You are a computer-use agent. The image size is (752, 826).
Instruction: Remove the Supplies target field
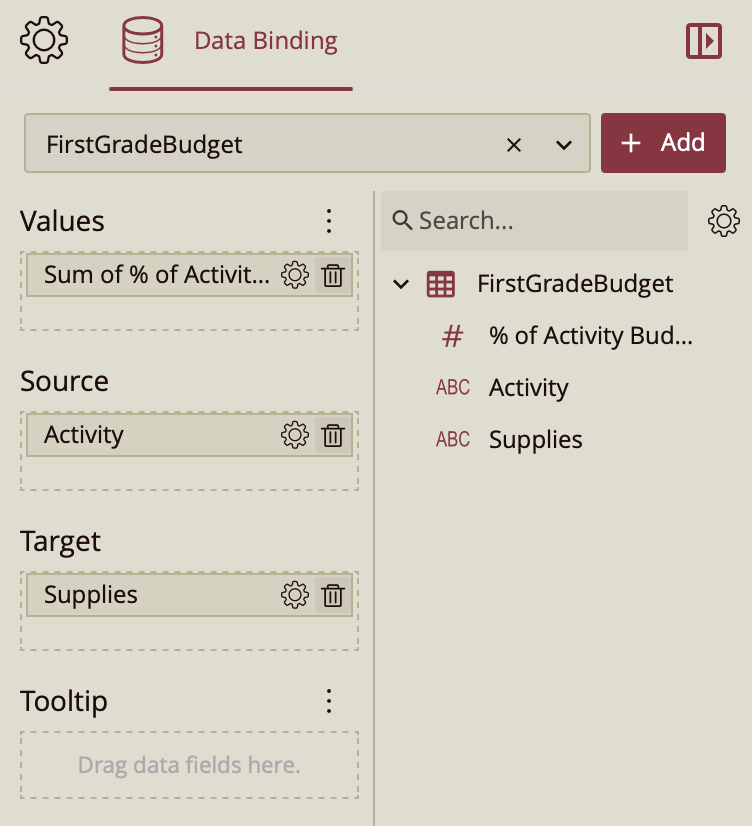tap(333, 595)
